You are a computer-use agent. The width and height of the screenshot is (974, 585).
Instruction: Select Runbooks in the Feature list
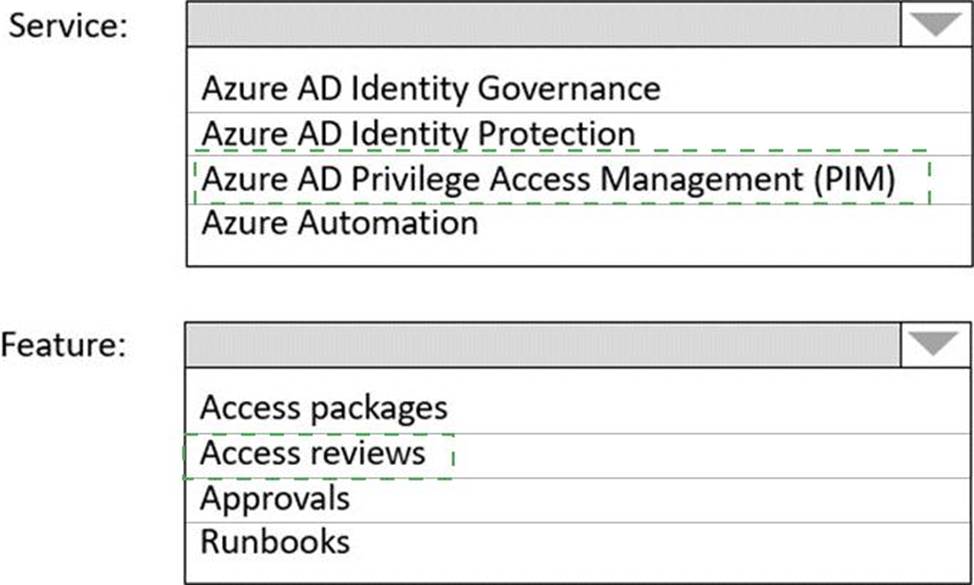(275, 541)
